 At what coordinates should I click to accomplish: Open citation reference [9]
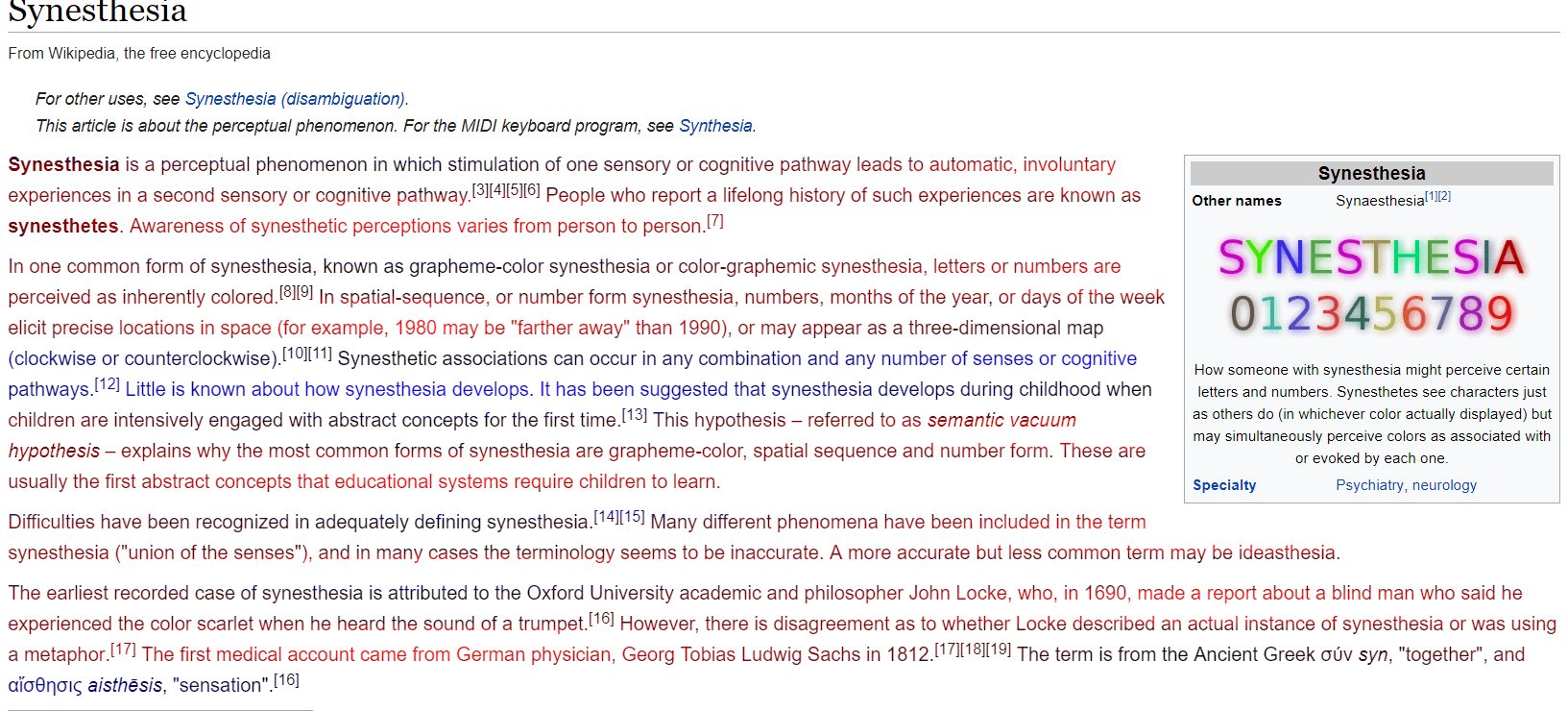[304, 291]
